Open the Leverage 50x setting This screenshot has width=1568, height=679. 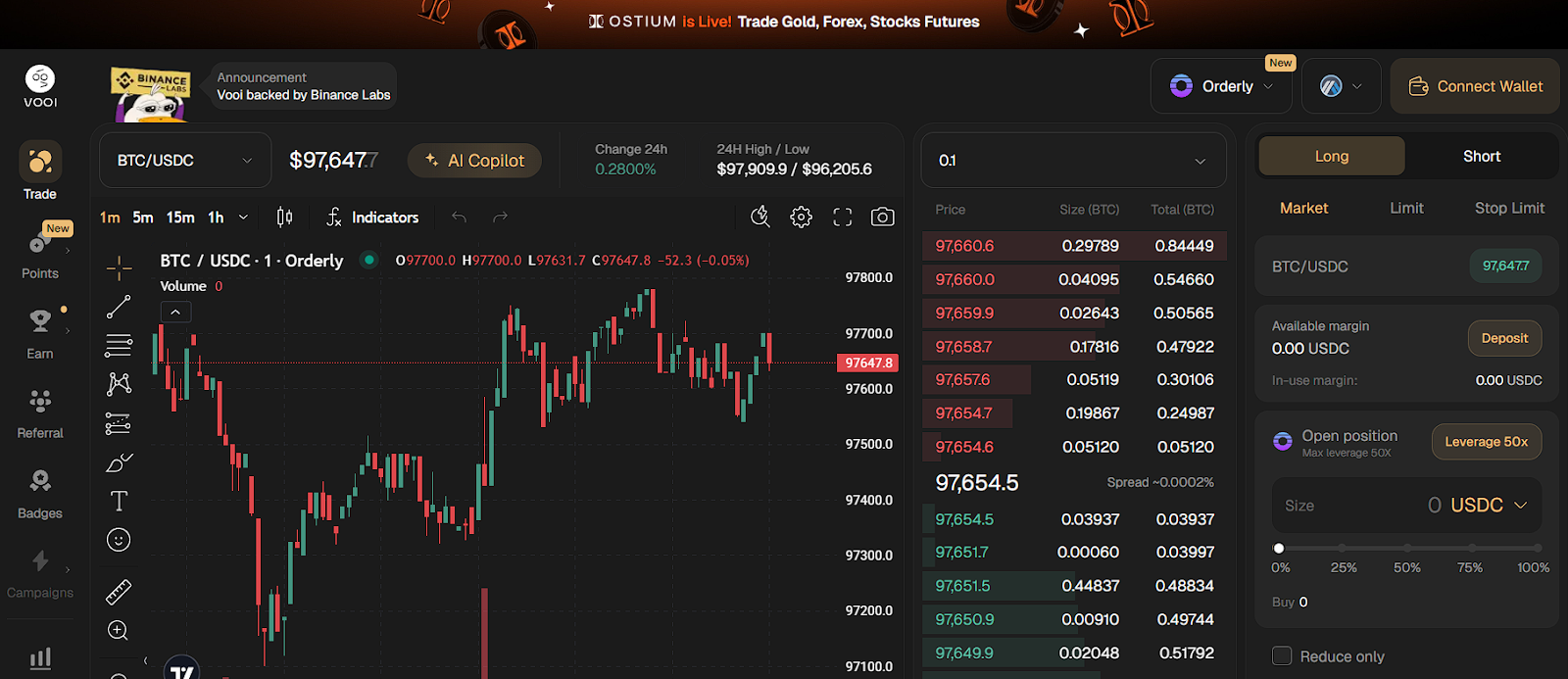1487,442
